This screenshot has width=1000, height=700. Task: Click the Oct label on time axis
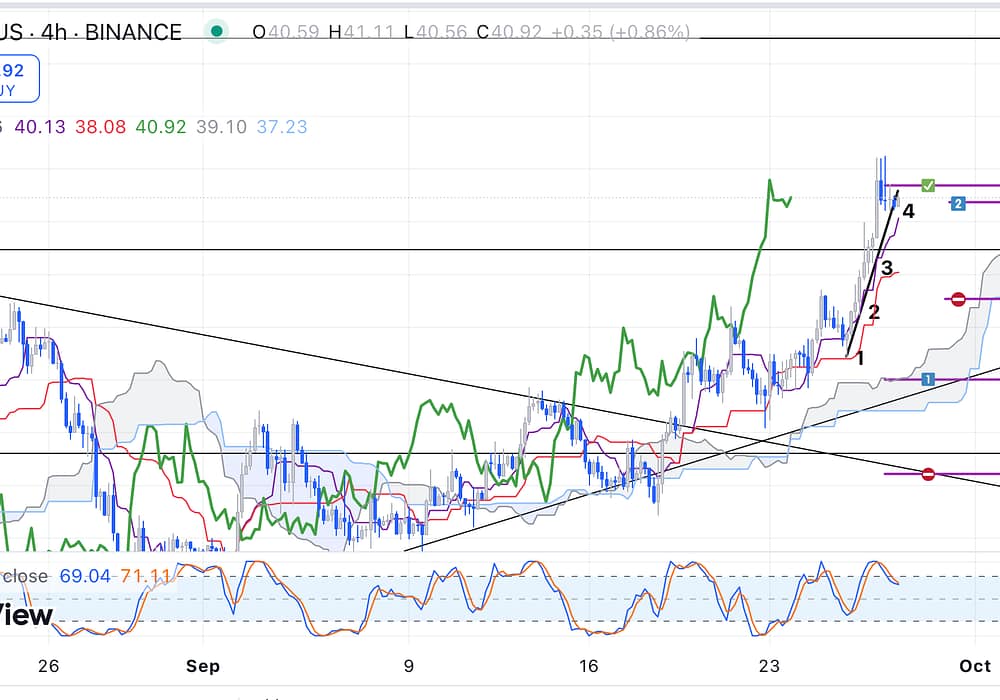(974, 666)
